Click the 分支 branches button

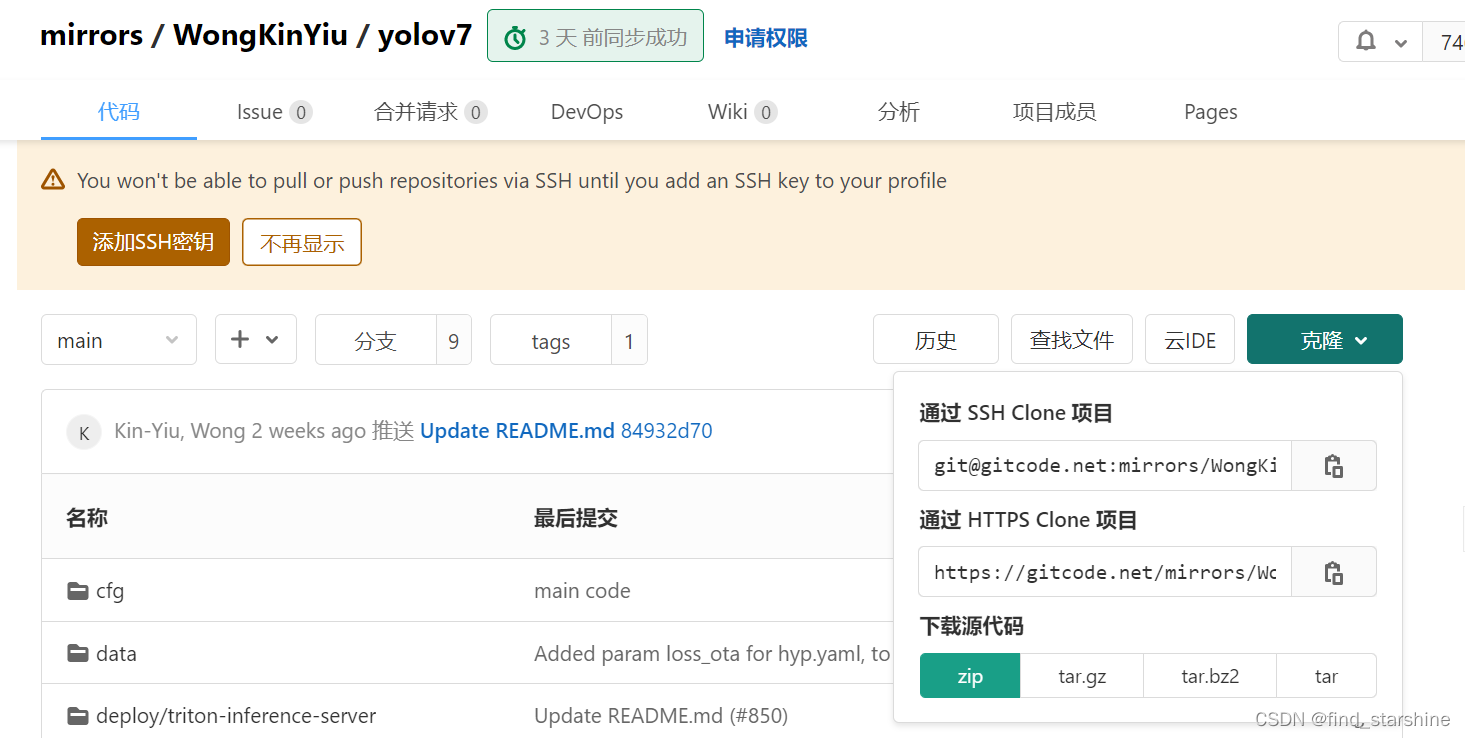tap(376, 340)
